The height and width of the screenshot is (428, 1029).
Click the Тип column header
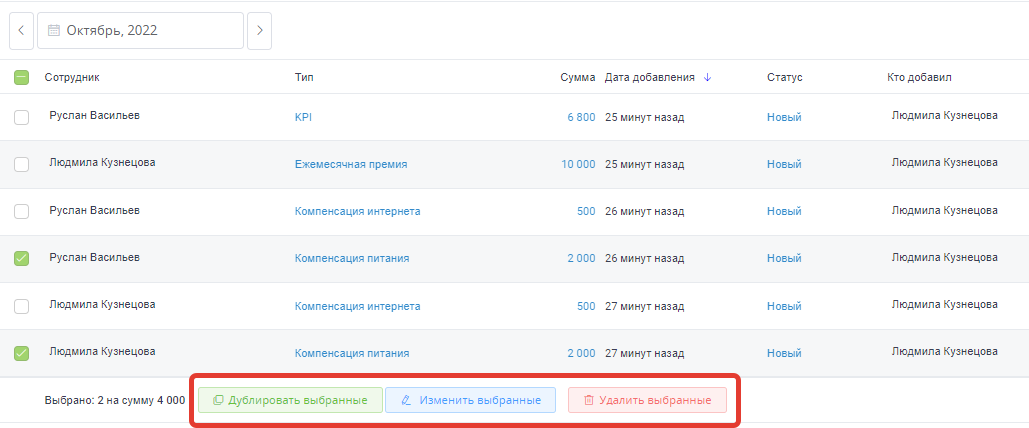(x=304, y=77)
